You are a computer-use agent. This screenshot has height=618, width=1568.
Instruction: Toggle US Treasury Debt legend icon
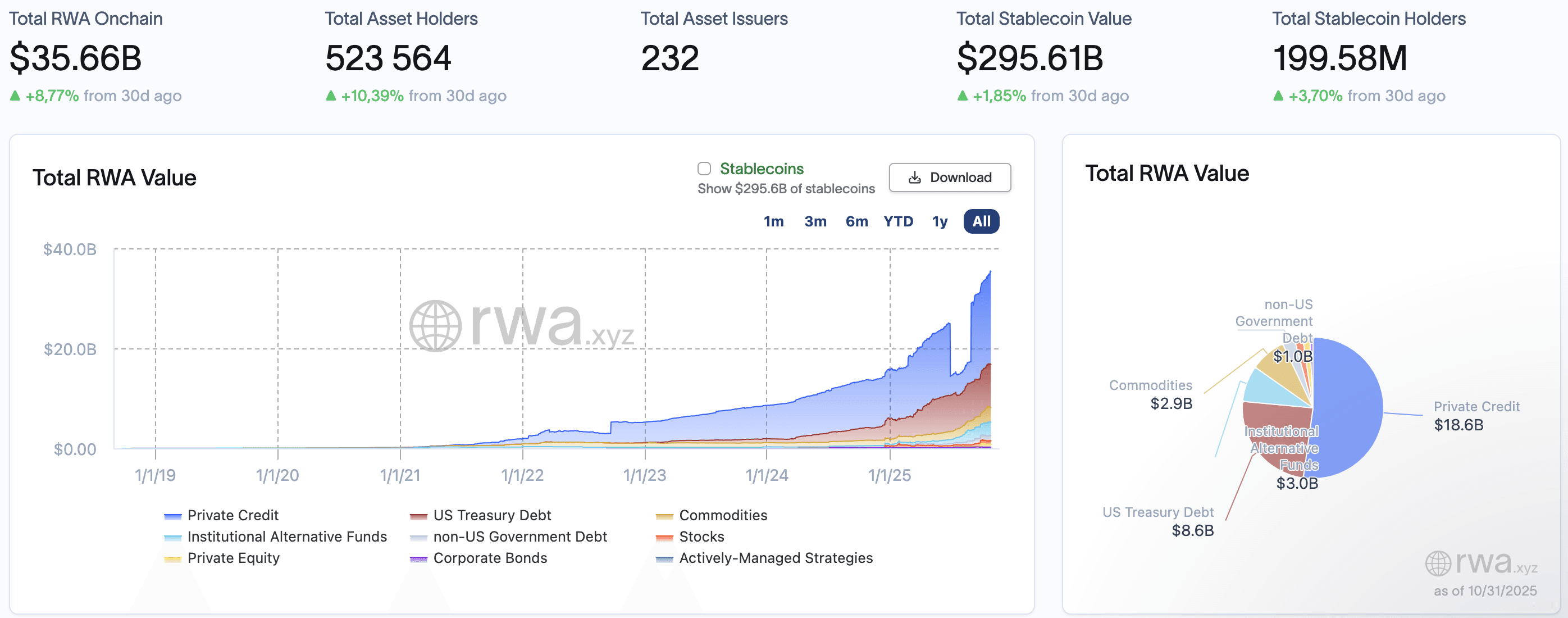419,516
